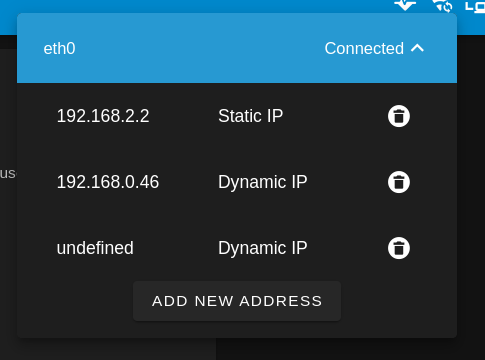The height and width of the screenshot is (360, 485).
Task: Open the health monitor heartbeat icon
Action: point(405,5)
